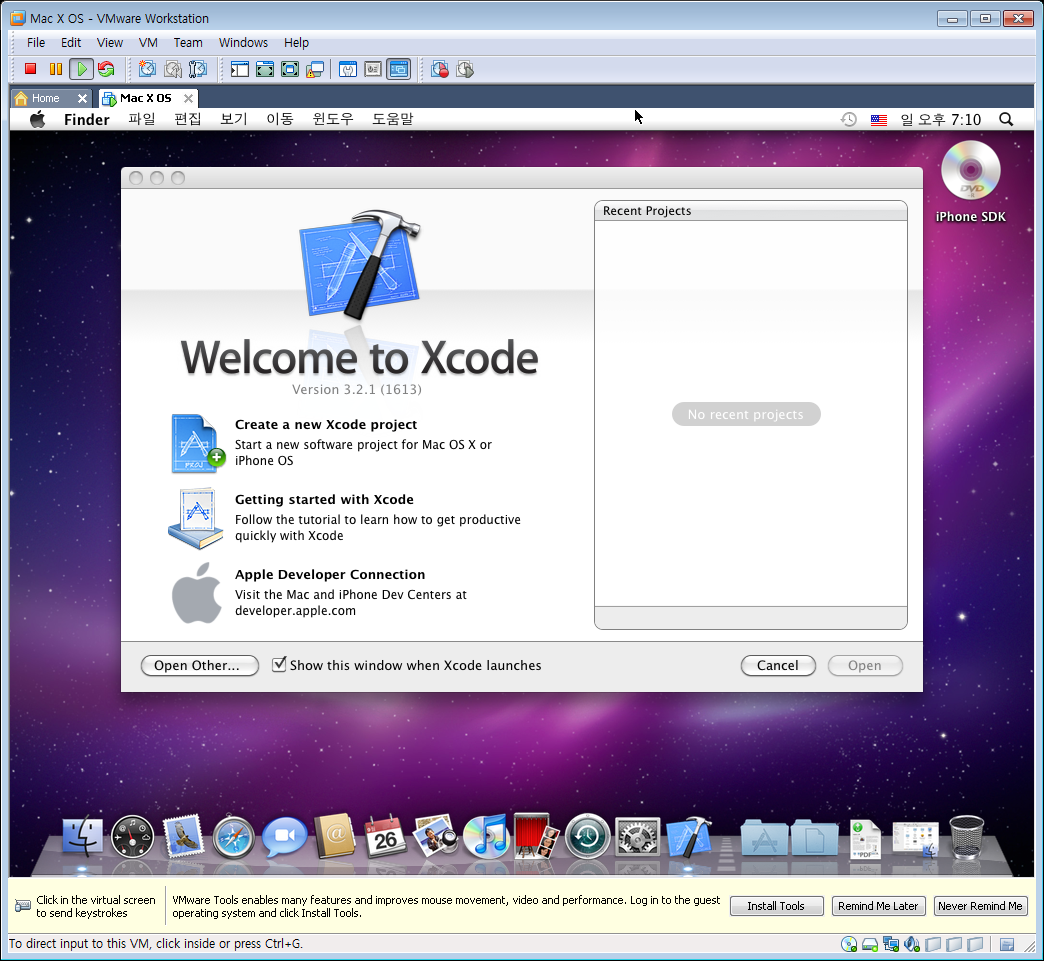The width and height of the screenshot is (1044, 961).
Task: Click the No recent projects label
Action: click(x=746, y=414)
